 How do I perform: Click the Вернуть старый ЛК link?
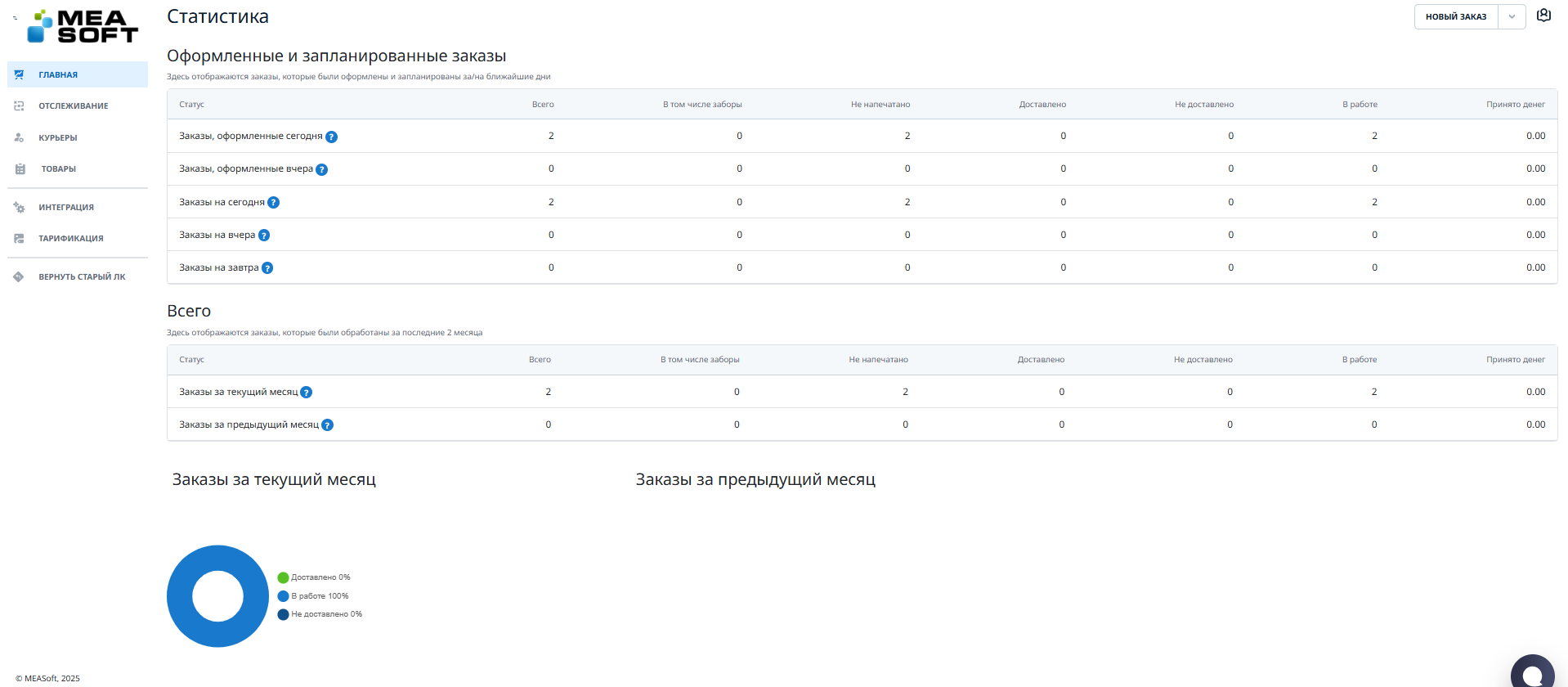82,277
